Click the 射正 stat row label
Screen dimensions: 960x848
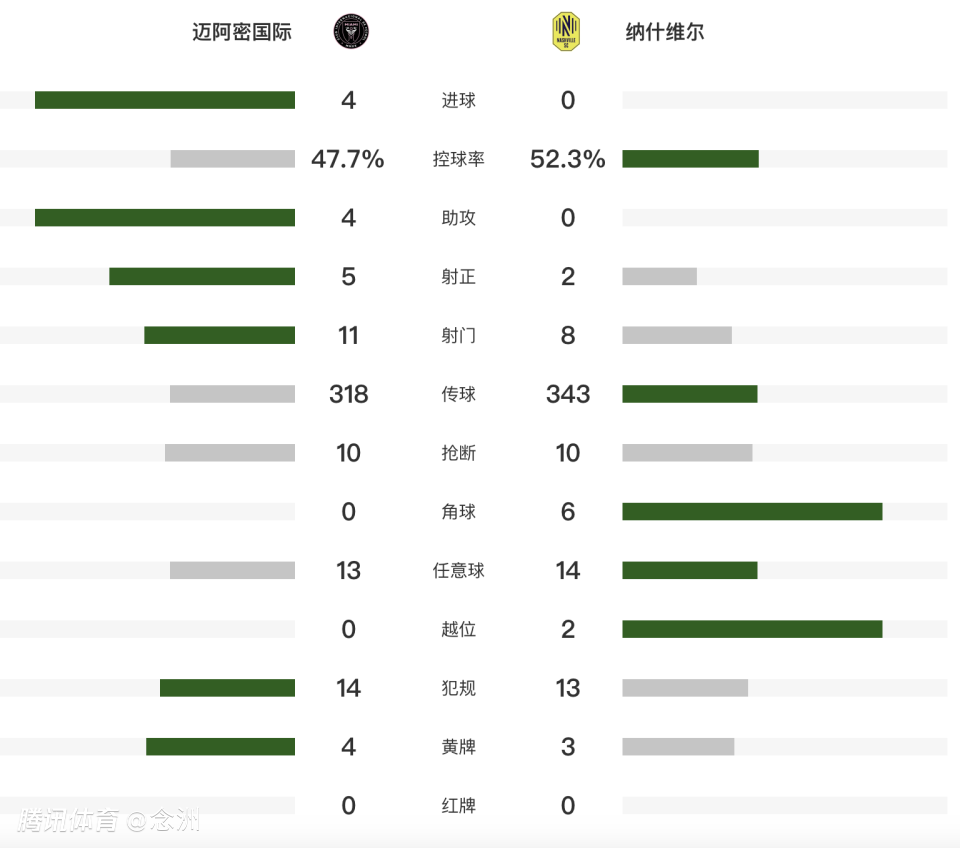(459, 277)
